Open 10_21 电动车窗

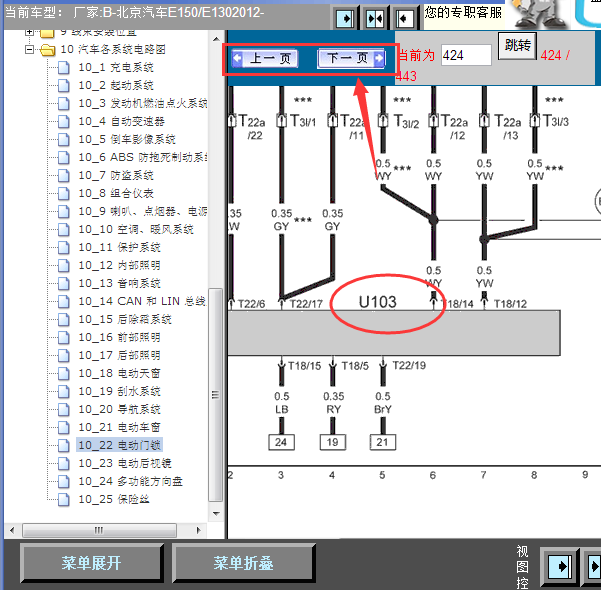pyautogui.click(x=119, y=427)
